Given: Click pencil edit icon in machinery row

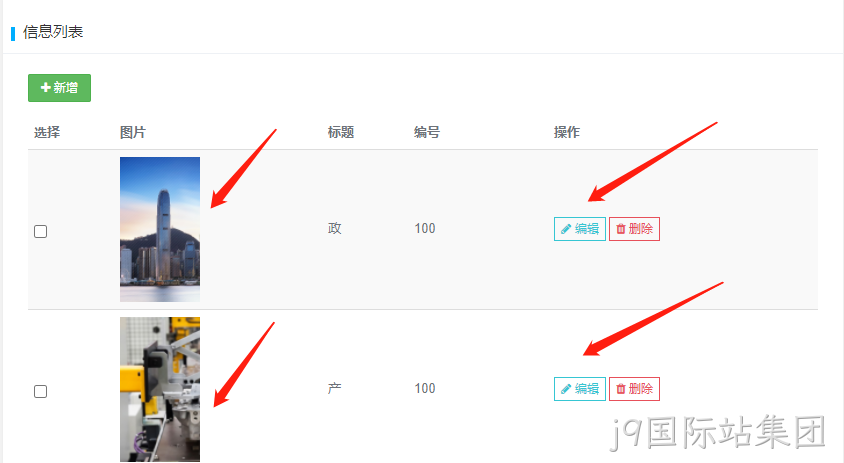Looking at the screenshot, I should [566, 389].
